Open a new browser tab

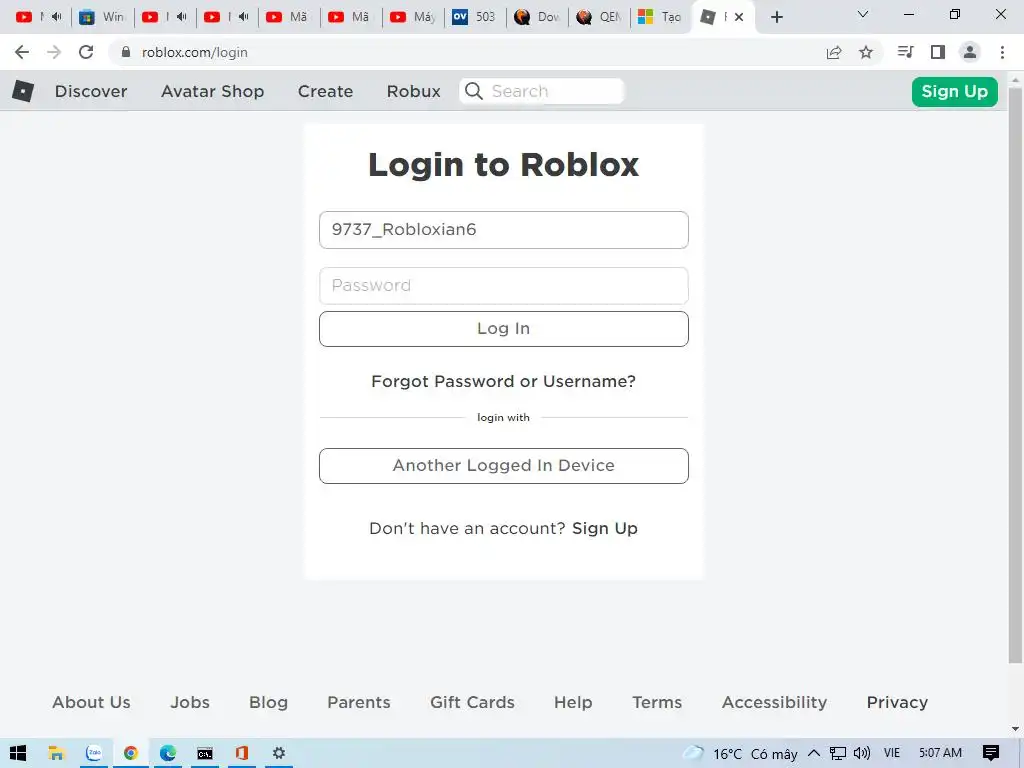click(x=776, y=17)
